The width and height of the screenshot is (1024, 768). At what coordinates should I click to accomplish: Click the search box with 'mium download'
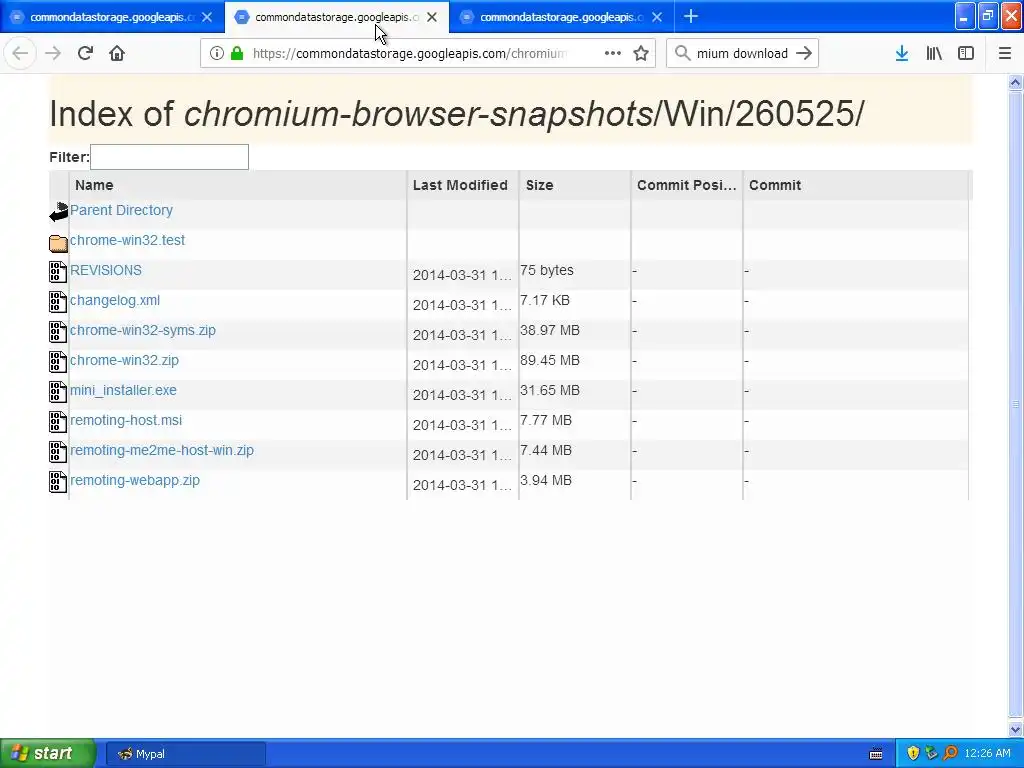[742, 54]
